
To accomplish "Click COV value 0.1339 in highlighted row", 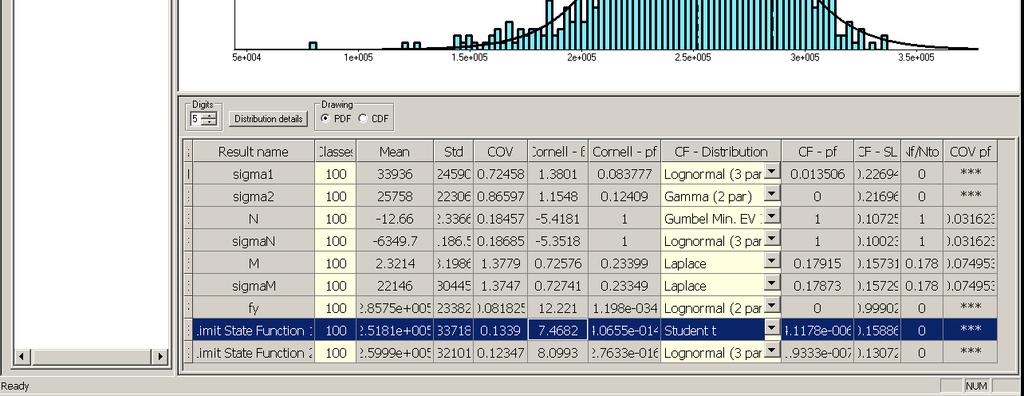I will (x=500, y=330).
